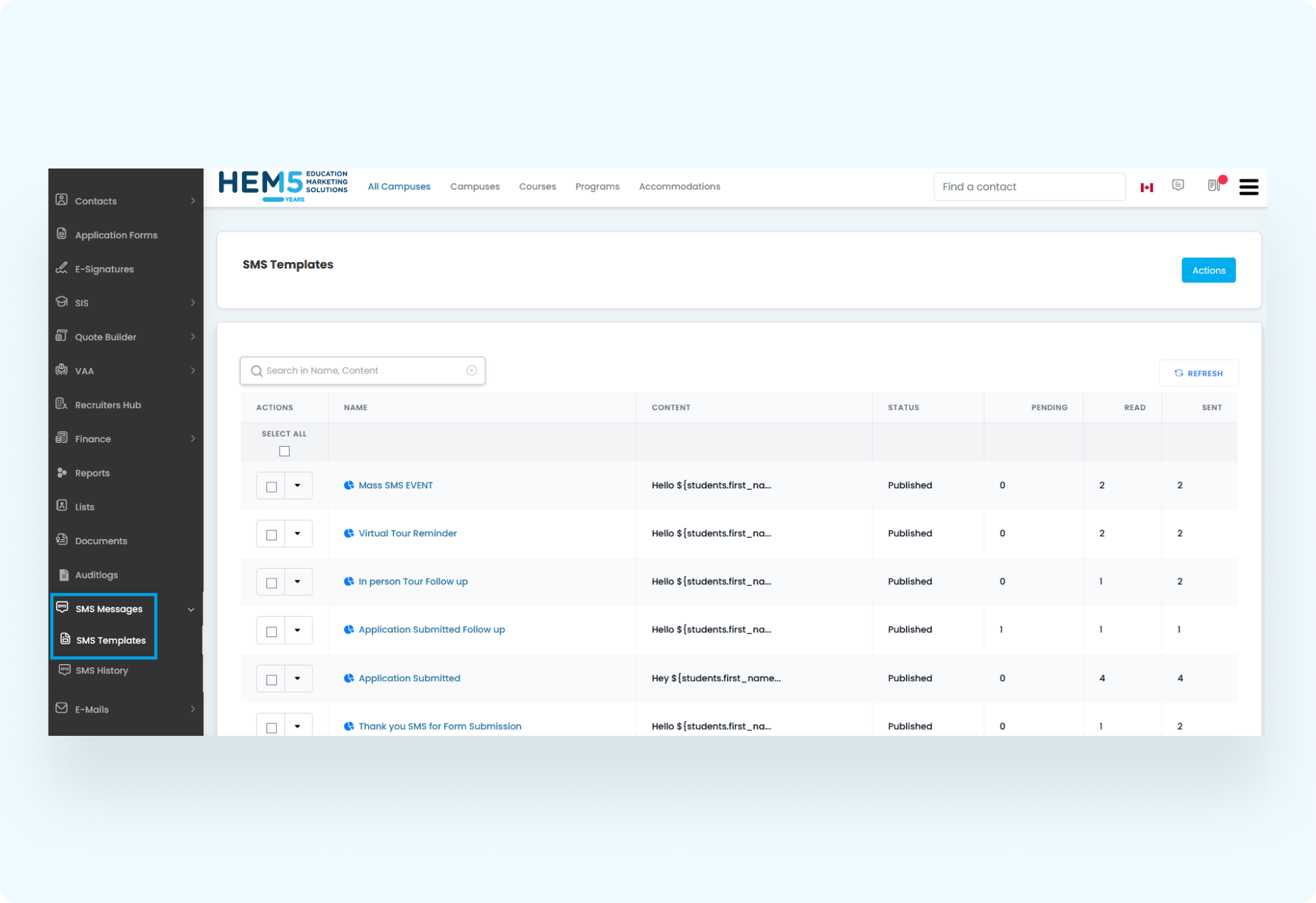1316x903 pixels.
Task: Open Recruiters Hub from the sidebar
Action: 108,405
